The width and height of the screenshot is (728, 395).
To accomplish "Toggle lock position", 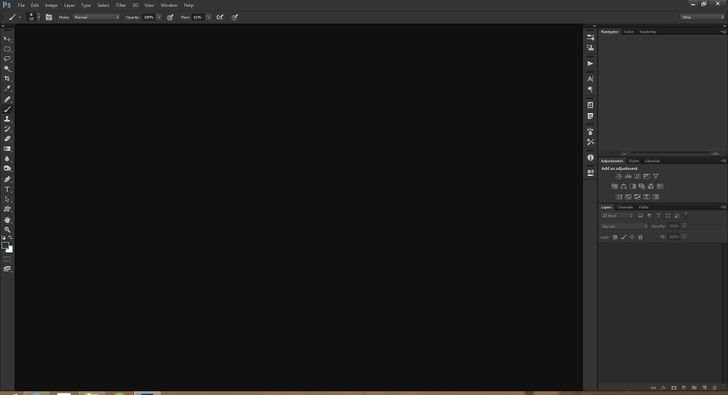I will [632, 237].
